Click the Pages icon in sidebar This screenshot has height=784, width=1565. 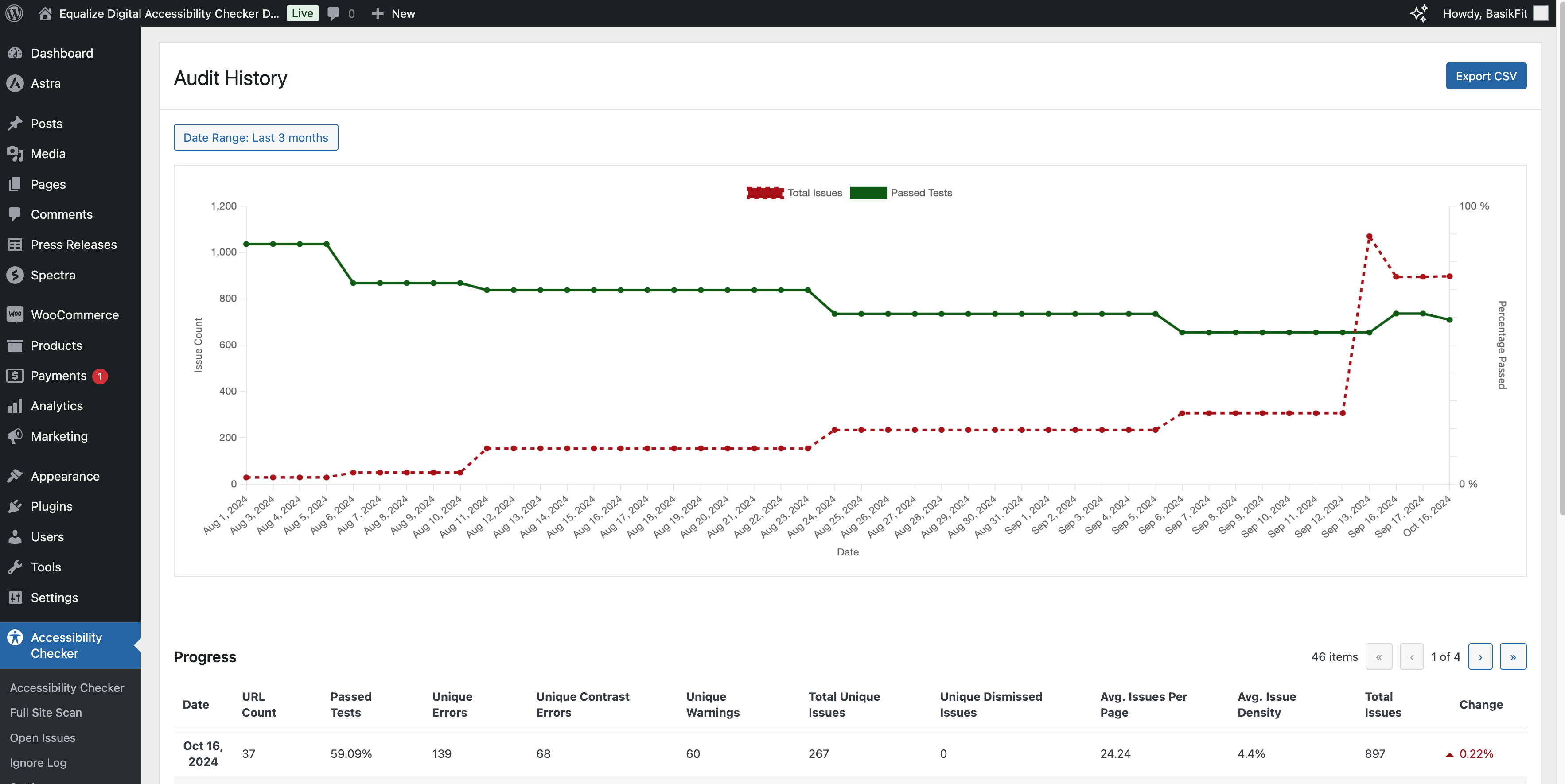coord(15,184)
